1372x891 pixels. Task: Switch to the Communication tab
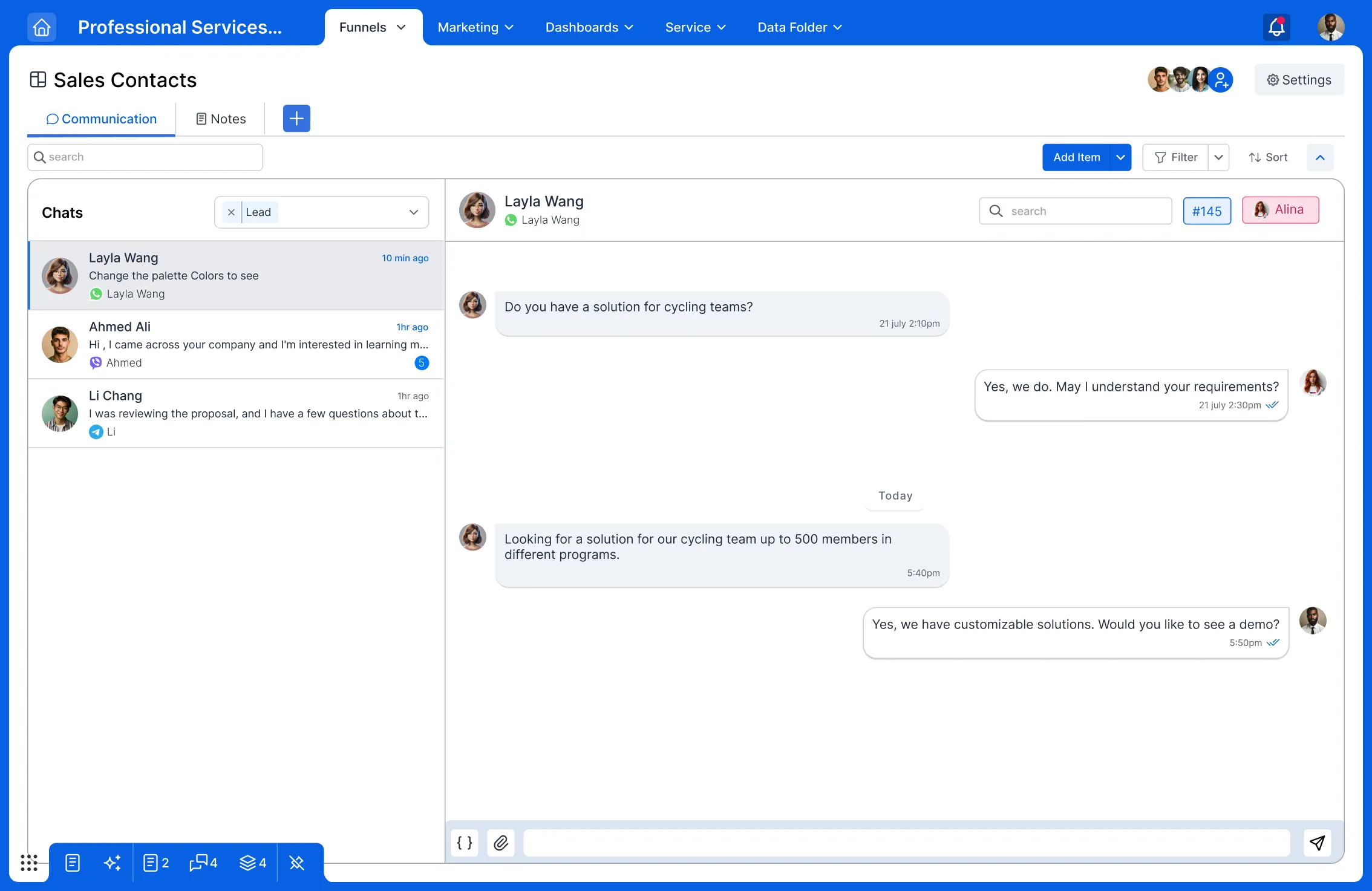click(101, 119)
